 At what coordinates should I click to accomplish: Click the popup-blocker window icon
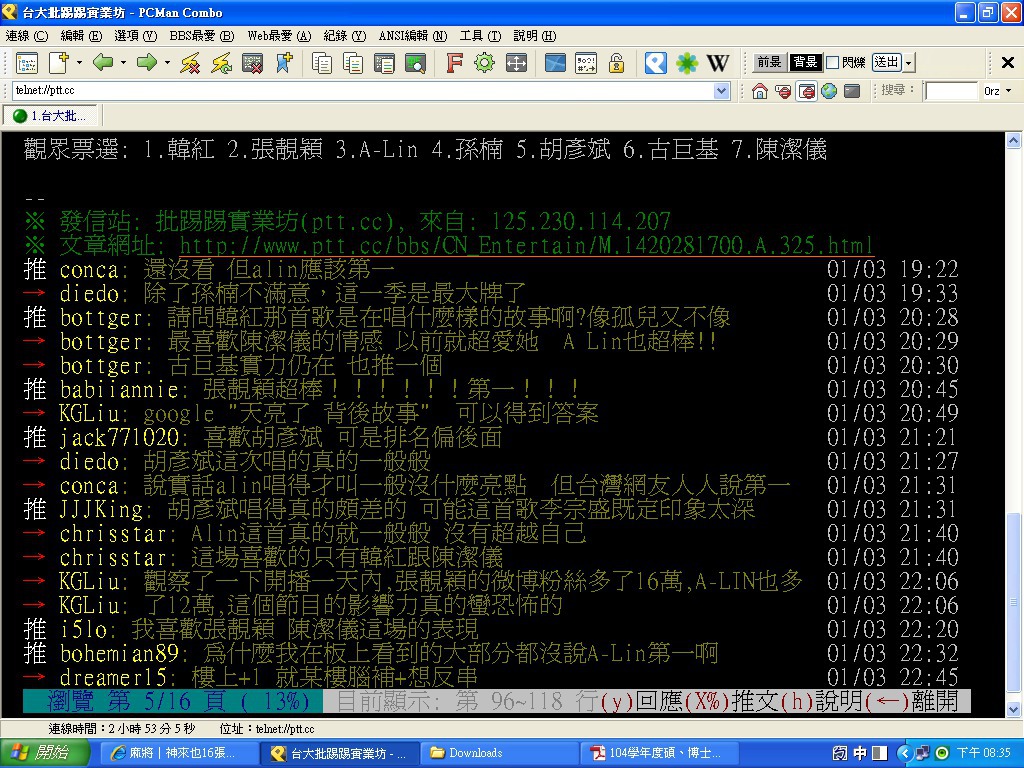(807, 91)
